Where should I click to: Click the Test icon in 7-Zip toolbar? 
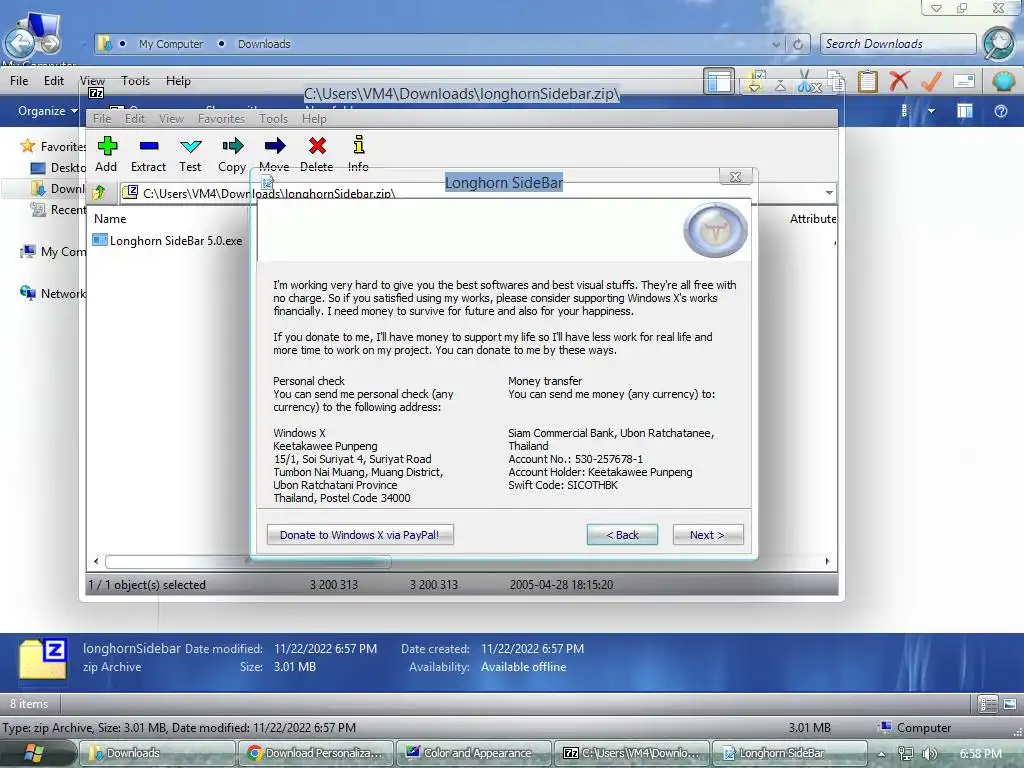(190, 146)
